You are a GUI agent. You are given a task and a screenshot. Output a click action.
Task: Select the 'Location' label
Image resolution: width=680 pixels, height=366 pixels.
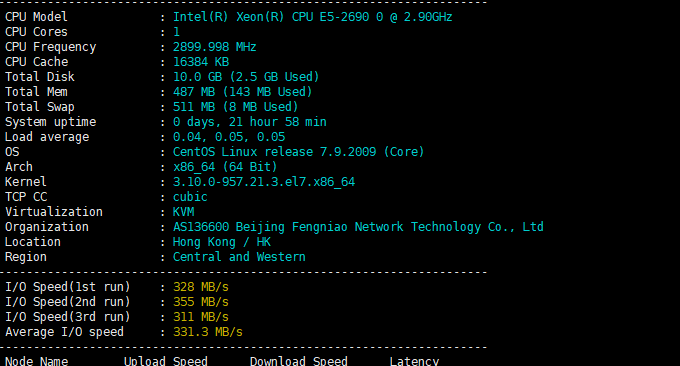point(33,242)
